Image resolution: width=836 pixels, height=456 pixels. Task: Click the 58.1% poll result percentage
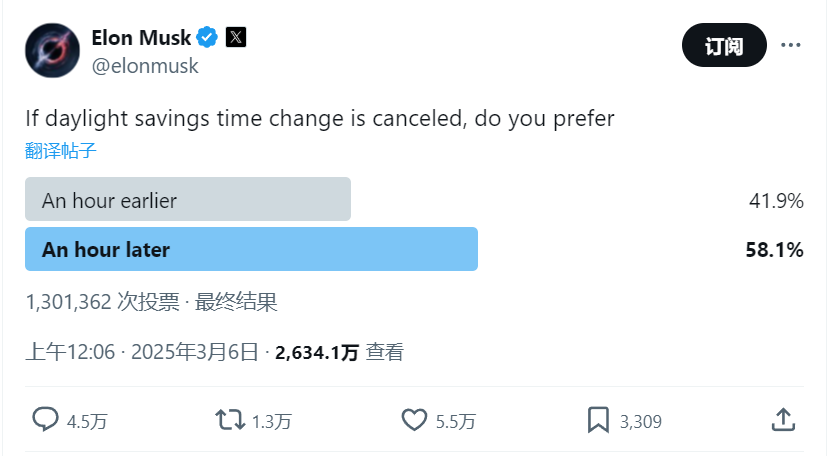774,250
